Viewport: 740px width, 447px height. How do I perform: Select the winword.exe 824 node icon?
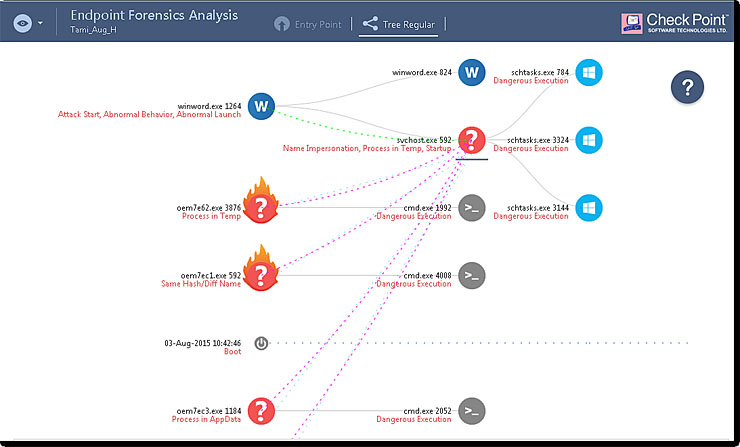point(473,72)
